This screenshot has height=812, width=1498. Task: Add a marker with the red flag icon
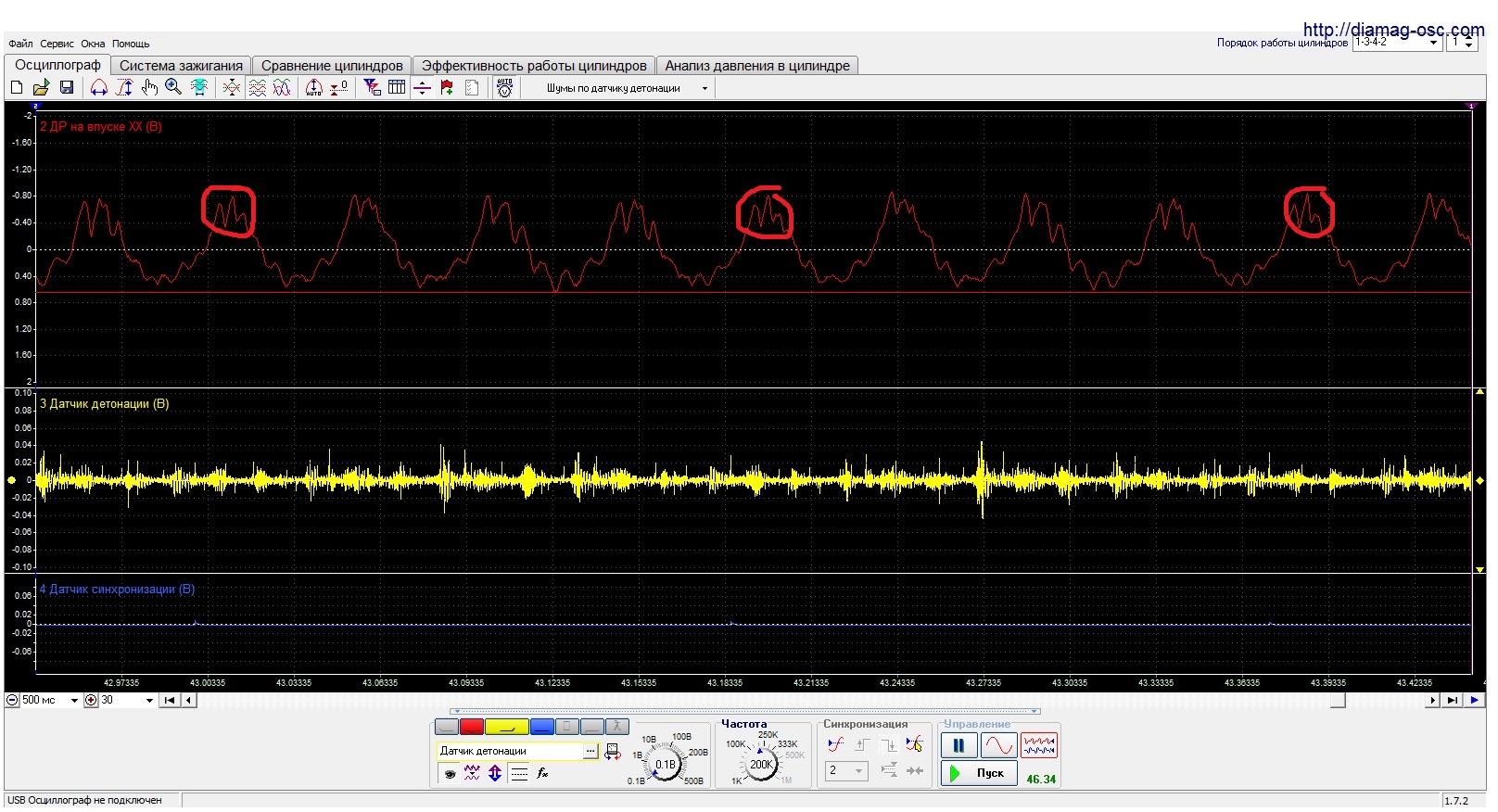[x=447, y=87]
